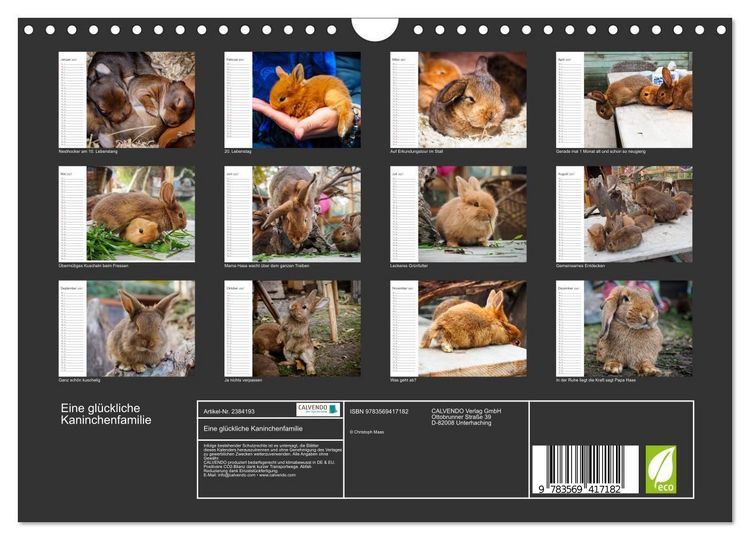Click the large title 'Eine glückliche Kaninchenfamilie'
750x540 pixels.
pyautogui.click(x=106, y=414)
